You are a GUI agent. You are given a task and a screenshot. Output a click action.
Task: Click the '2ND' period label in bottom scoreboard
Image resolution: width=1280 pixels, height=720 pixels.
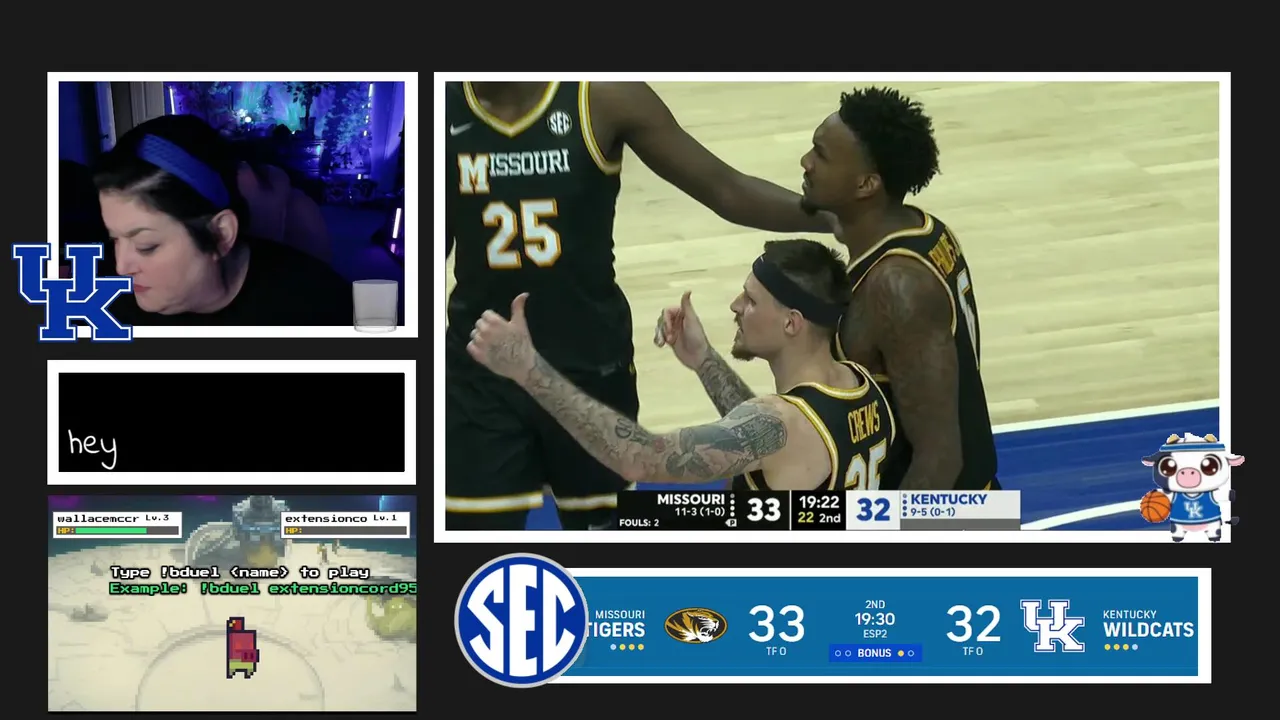[875, 605]
